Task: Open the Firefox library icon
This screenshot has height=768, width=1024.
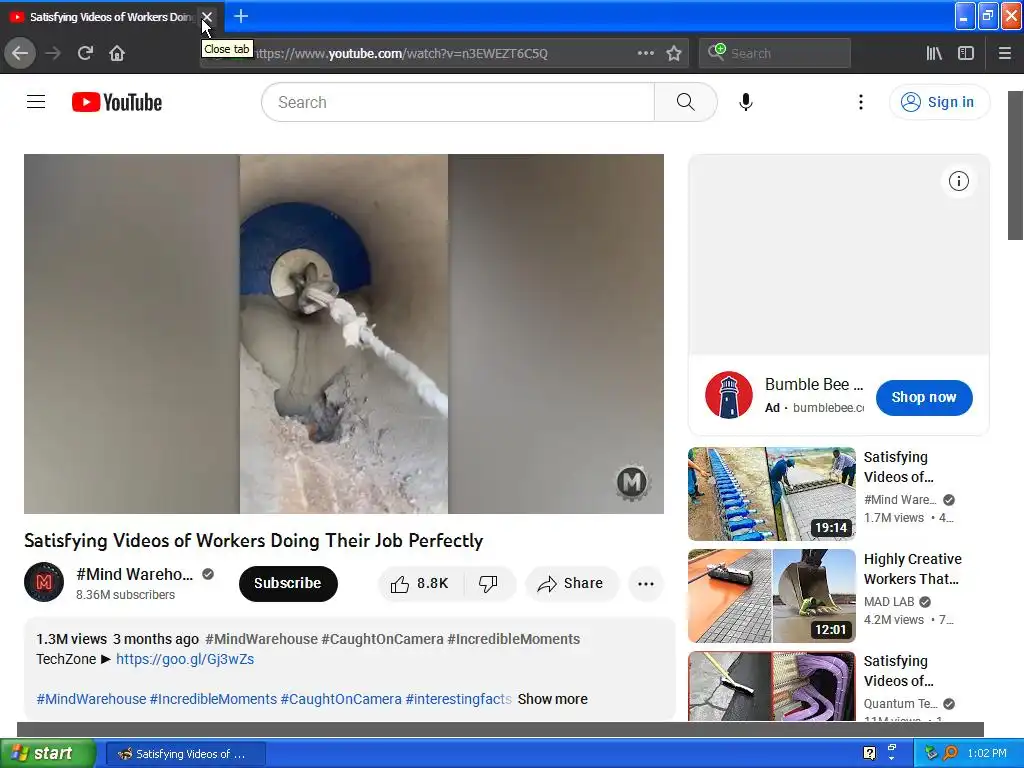Action: tap(934, 53)
